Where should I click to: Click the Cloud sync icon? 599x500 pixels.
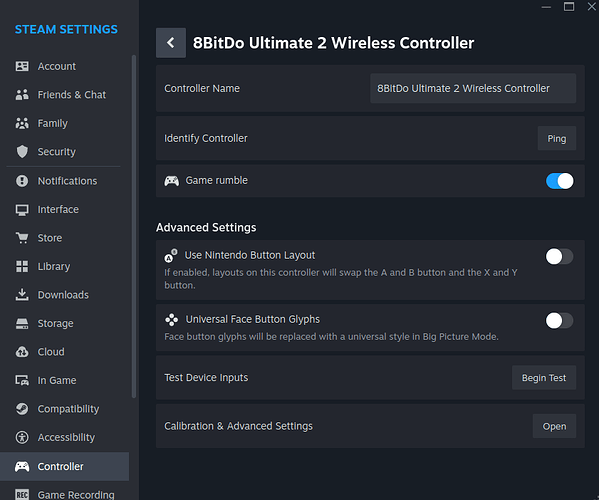(22, 352)
